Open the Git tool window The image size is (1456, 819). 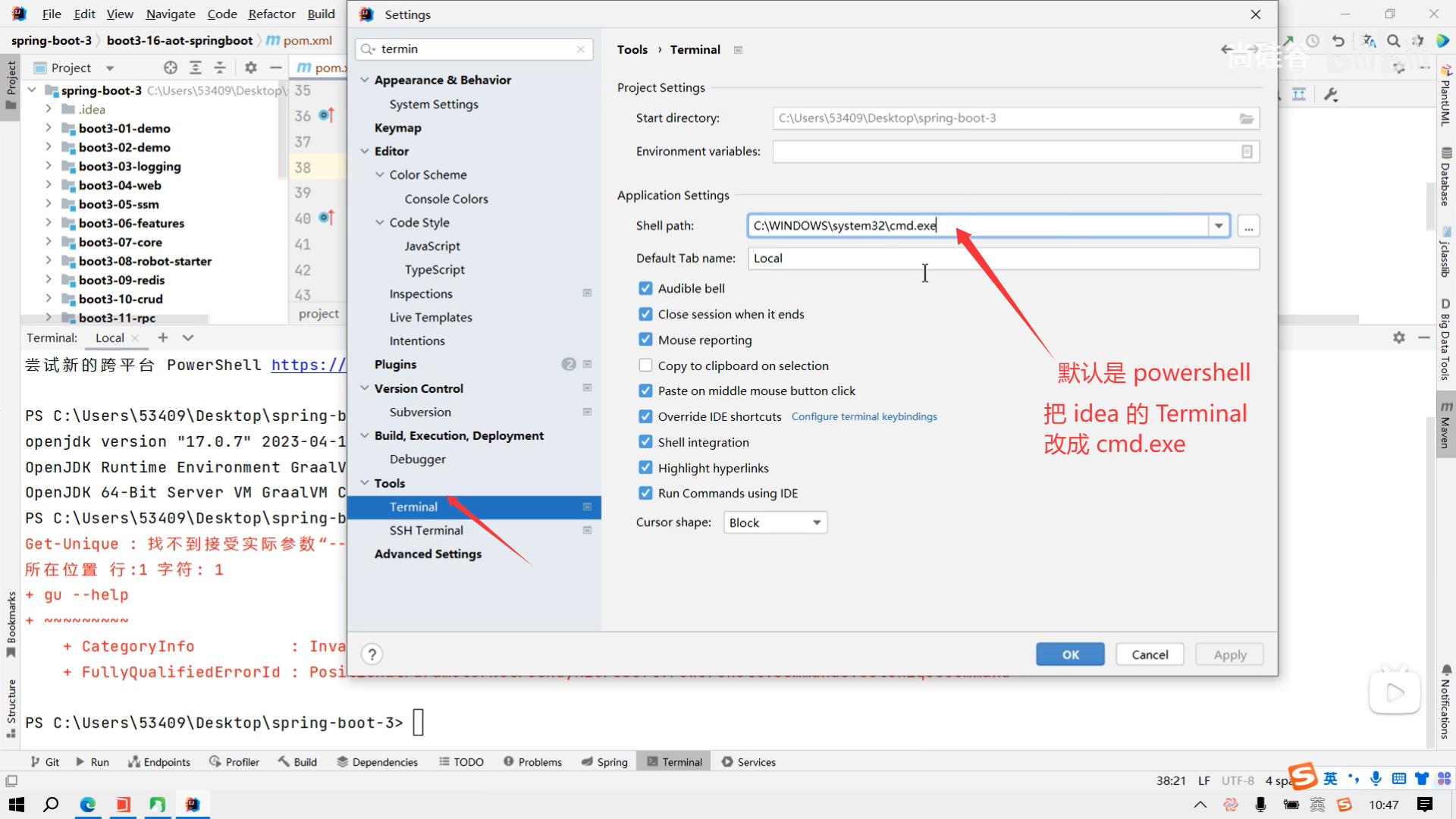(x=45, y=762)
